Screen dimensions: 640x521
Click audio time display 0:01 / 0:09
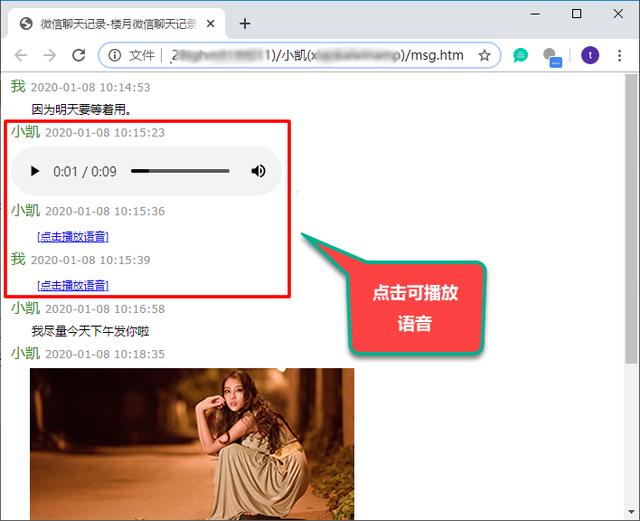tap(85, 171)
